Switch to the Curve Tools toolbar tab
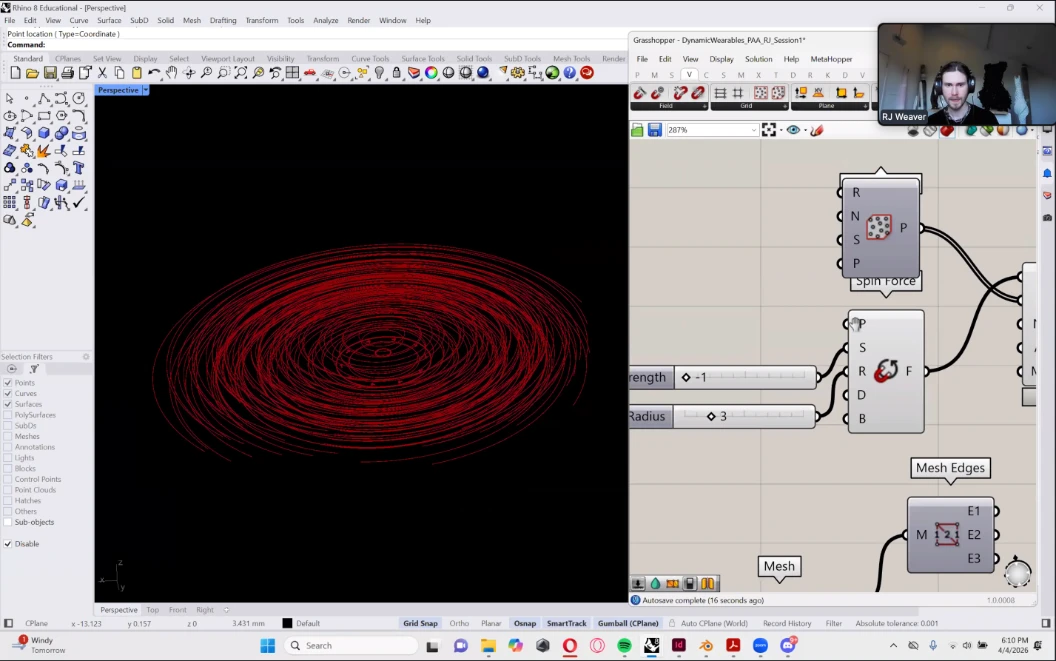 (x=368, y=59)
